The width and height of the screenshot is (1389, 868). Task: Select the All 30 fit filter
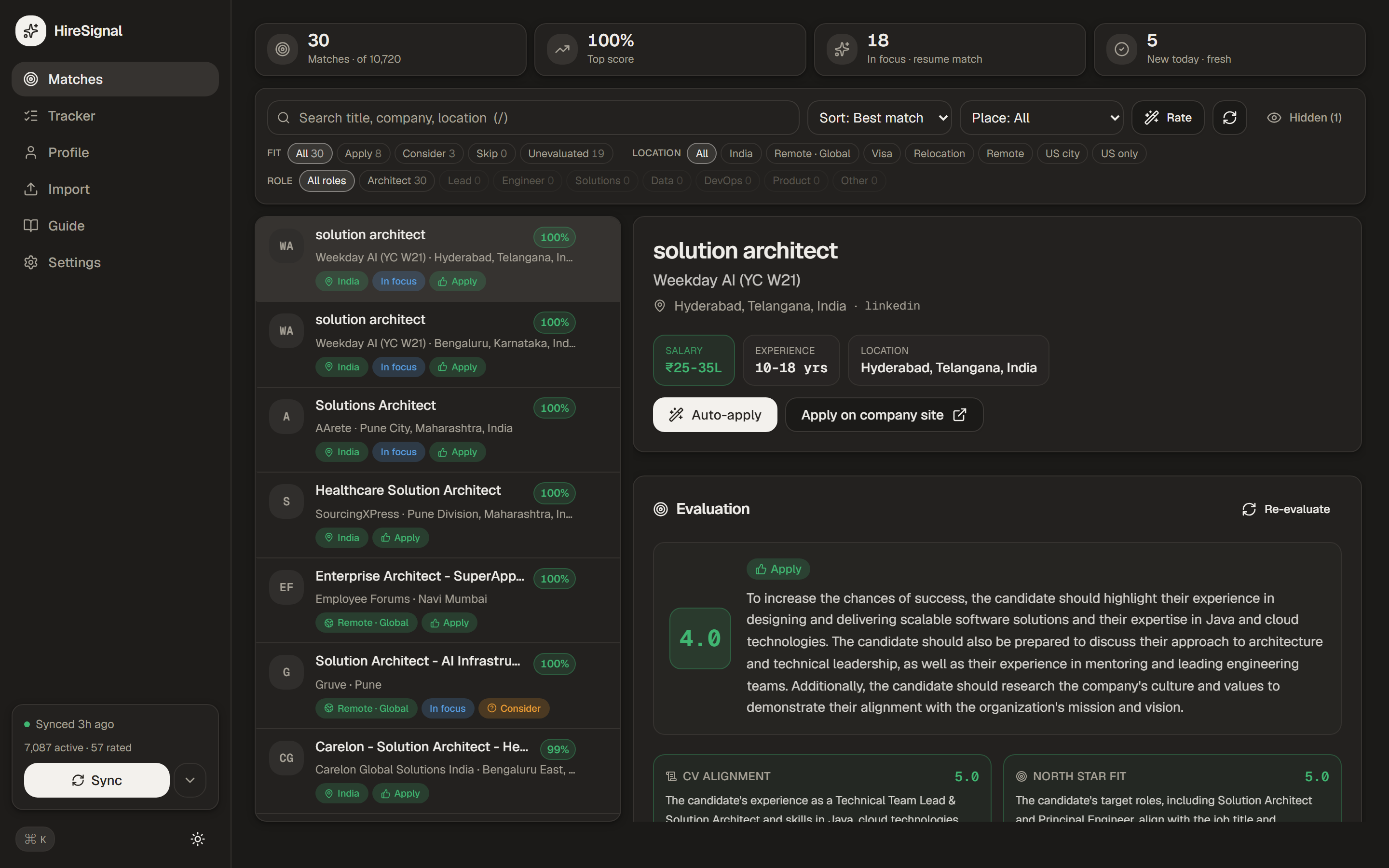pyautogui.click(x=309, y=153)
